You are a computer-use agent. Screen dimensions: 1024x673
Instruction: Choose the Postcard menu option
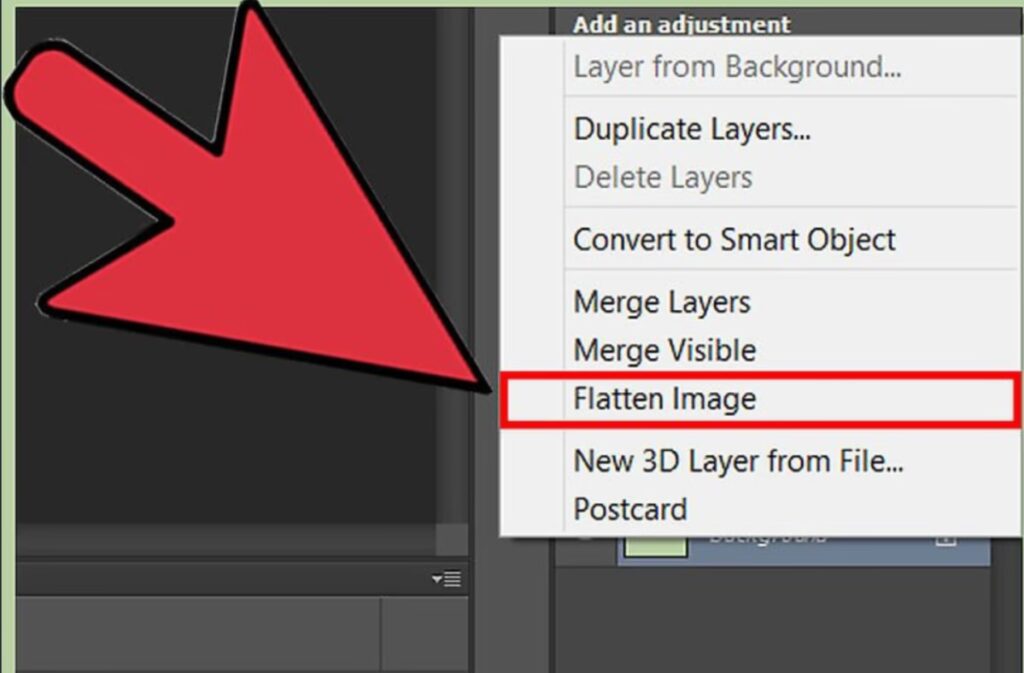pyautogui.click(x=630, y=509)
